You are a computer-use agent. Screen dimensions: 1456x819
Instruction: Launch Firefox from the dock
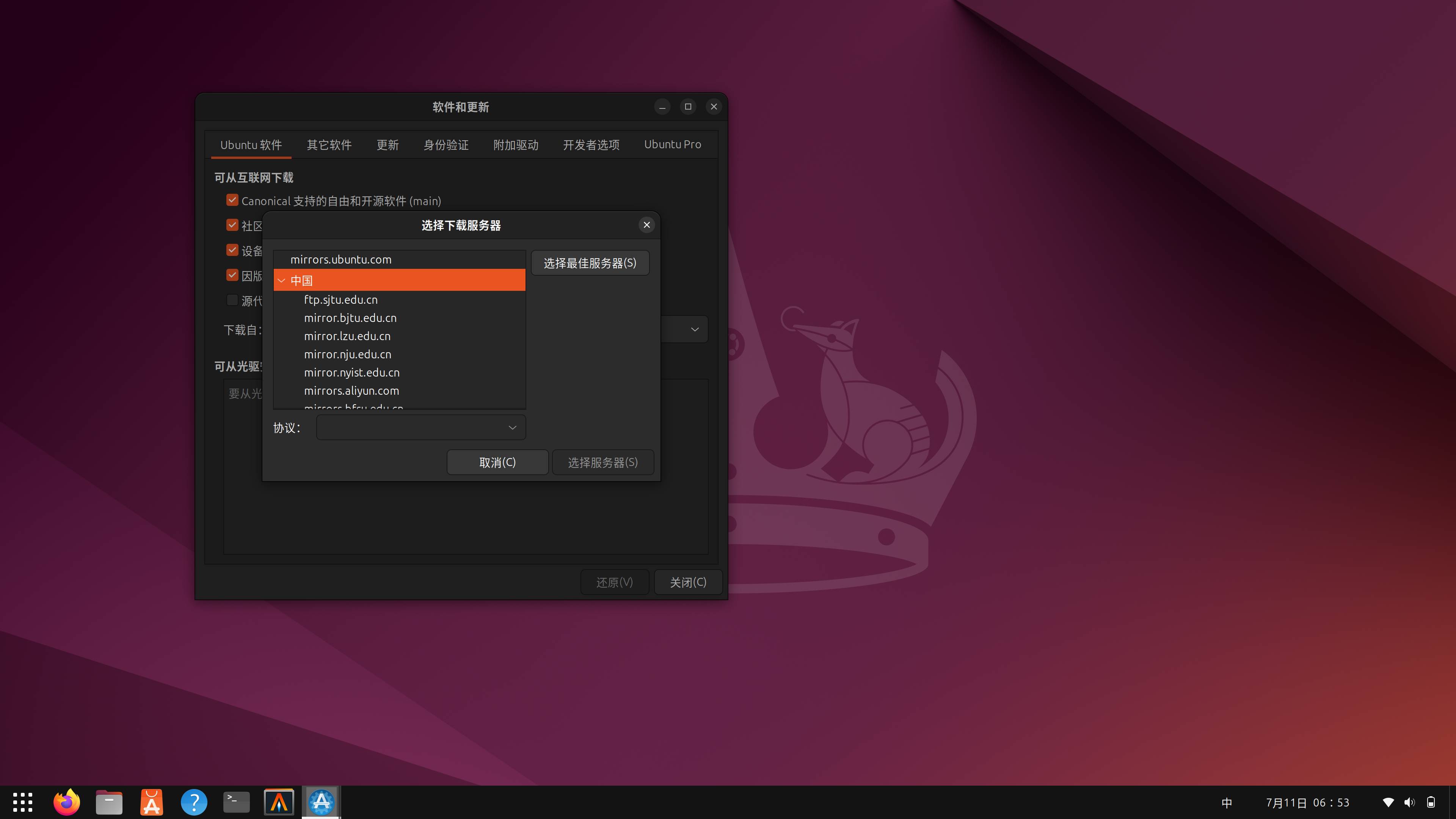click(x=67, y=802)
